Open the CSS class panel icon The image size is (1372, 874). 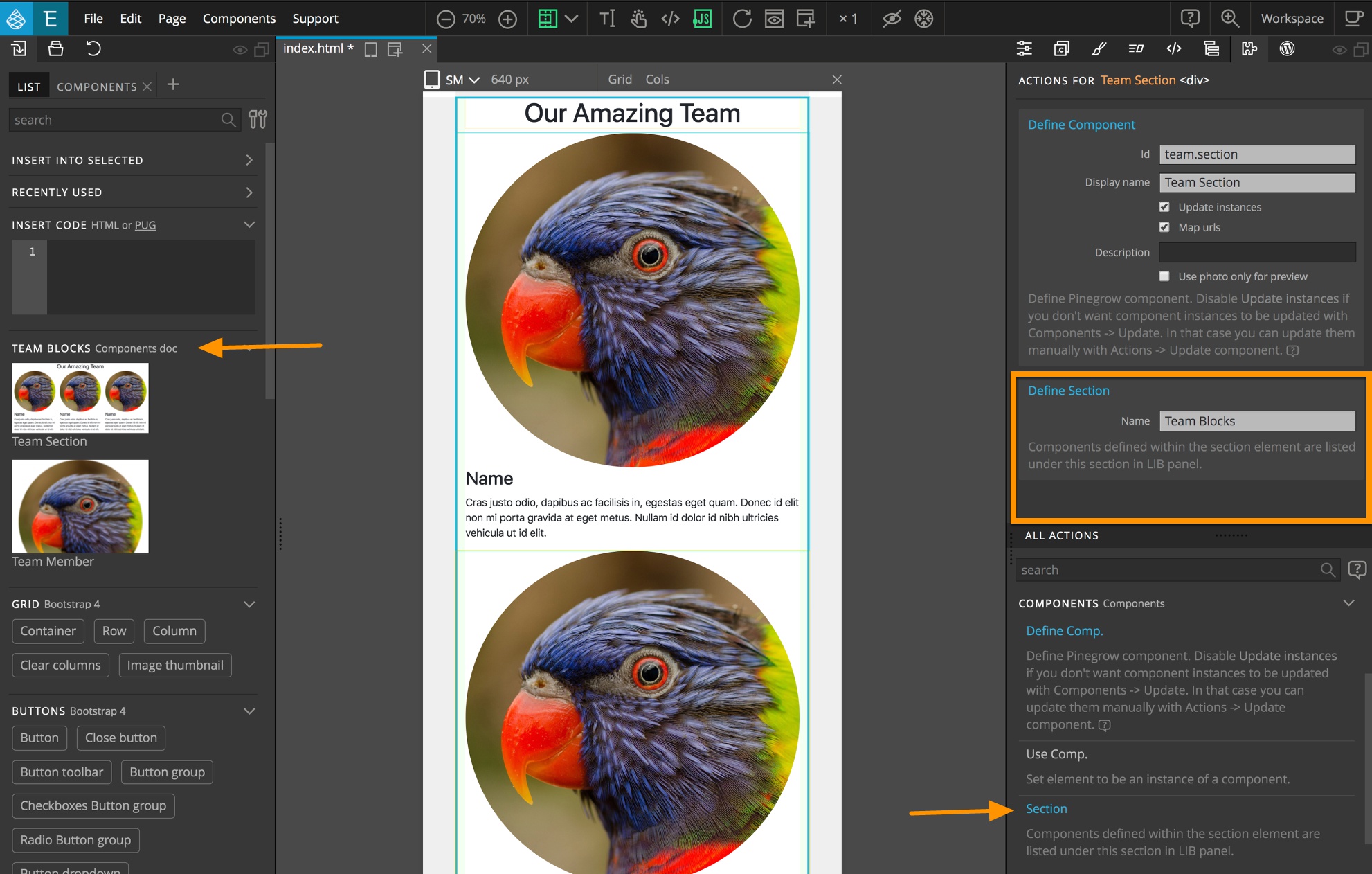pyautogui.click(x=1061, y=48)
